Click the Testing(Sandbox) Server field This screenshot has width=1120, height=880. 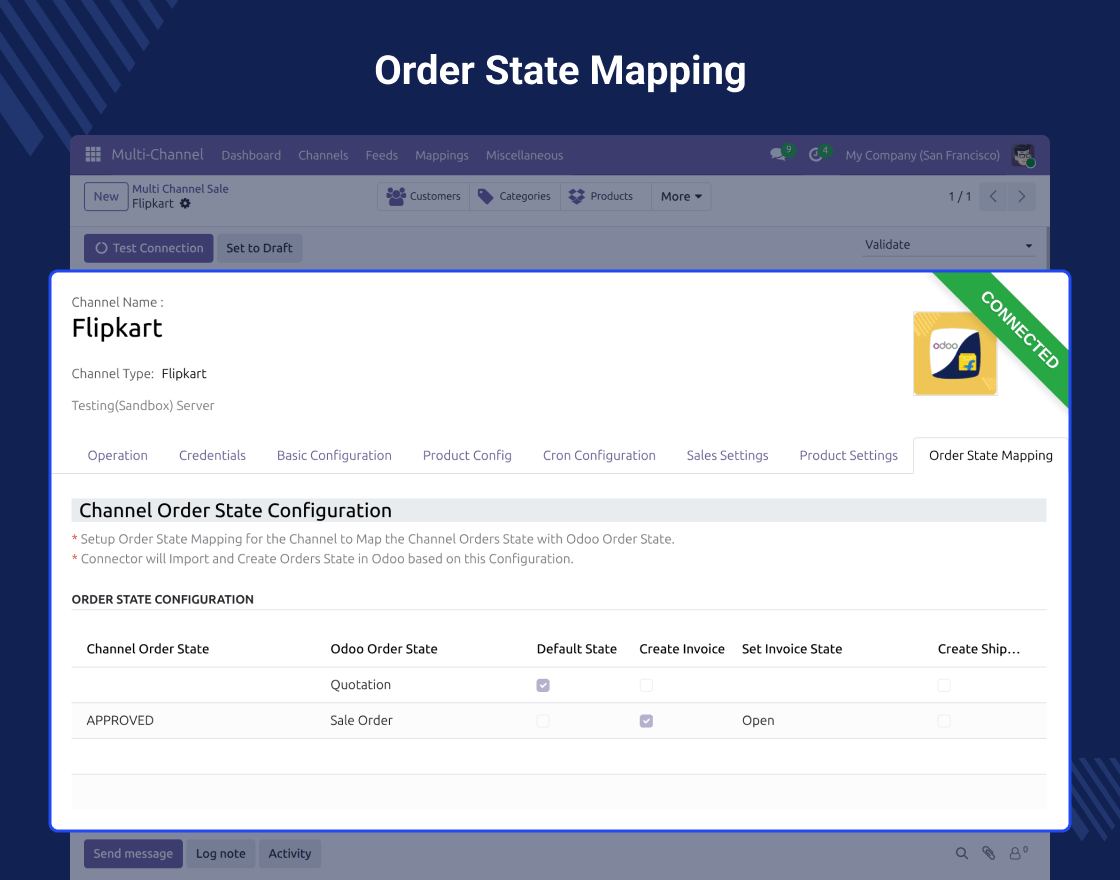[x=143, y=405]
